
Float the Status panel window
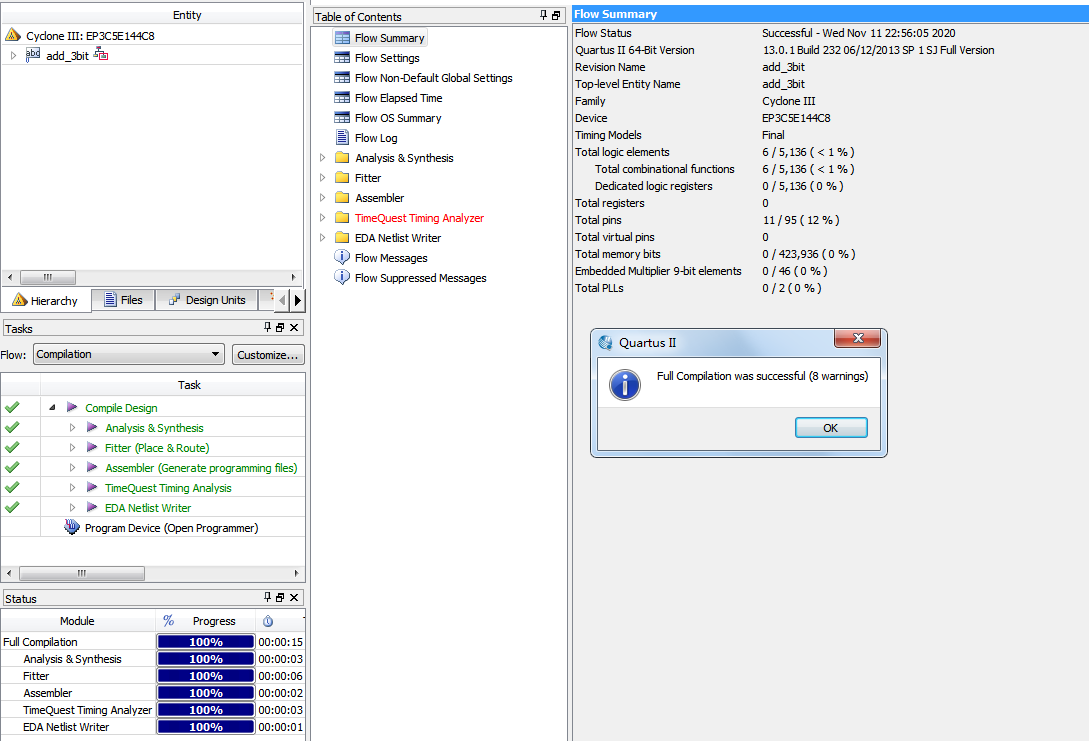[281, 597]
